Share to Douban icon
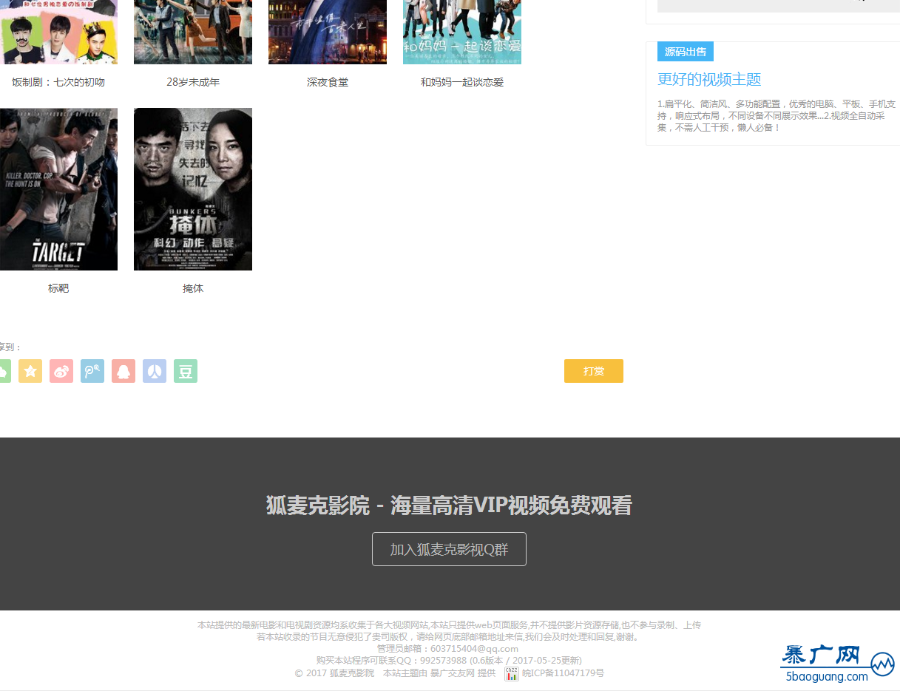 [x=185, y=371]
